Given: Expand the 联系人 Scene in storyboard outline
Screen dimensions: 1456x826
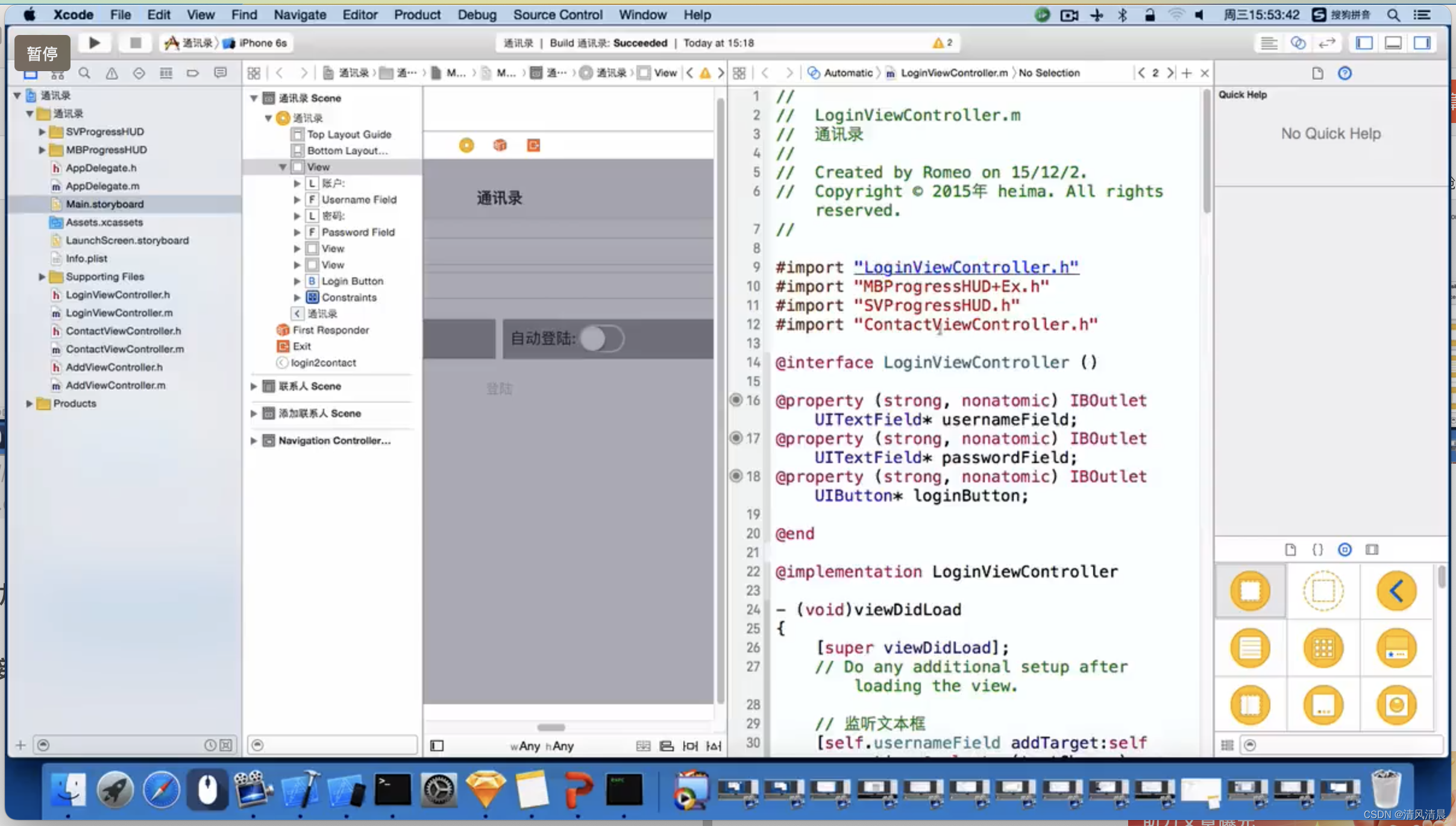Looking at the screenshot, I should click(x=254, y=385).
